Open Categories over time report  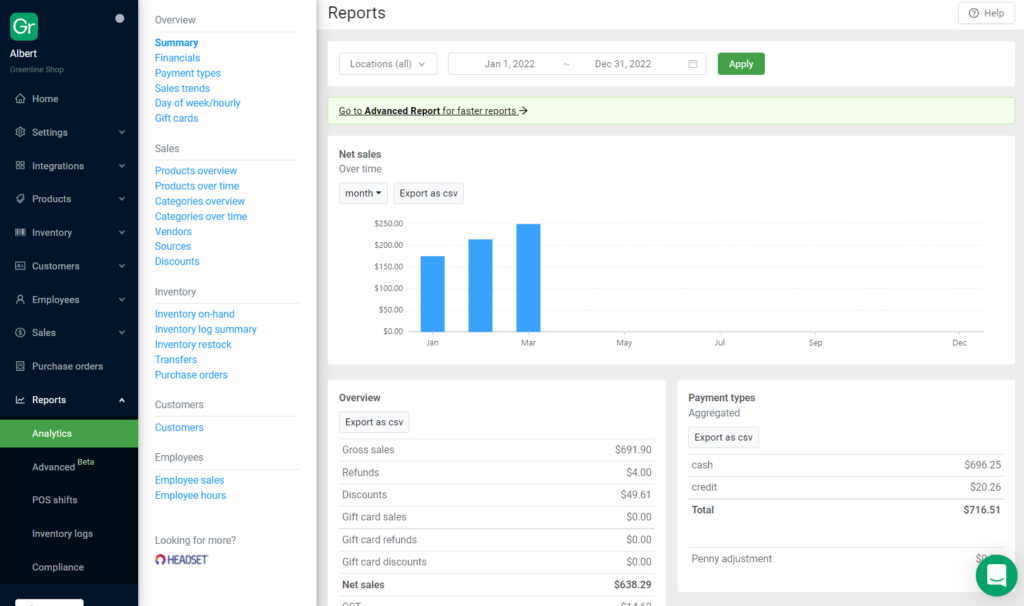(x=201, y=216)
